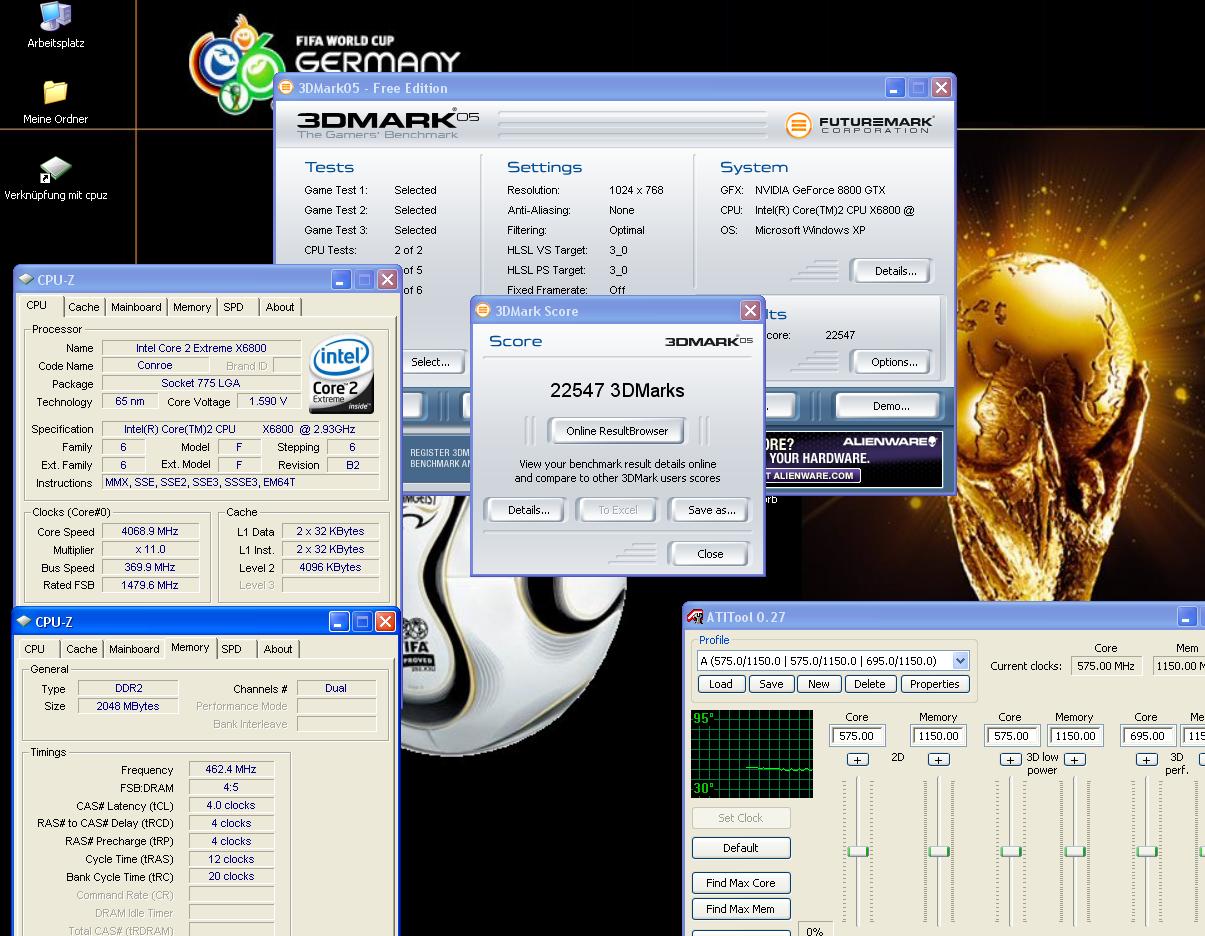Click the ATITool title bar icon
Viewport: 1205px width, 936px height.
coord(695,617)
